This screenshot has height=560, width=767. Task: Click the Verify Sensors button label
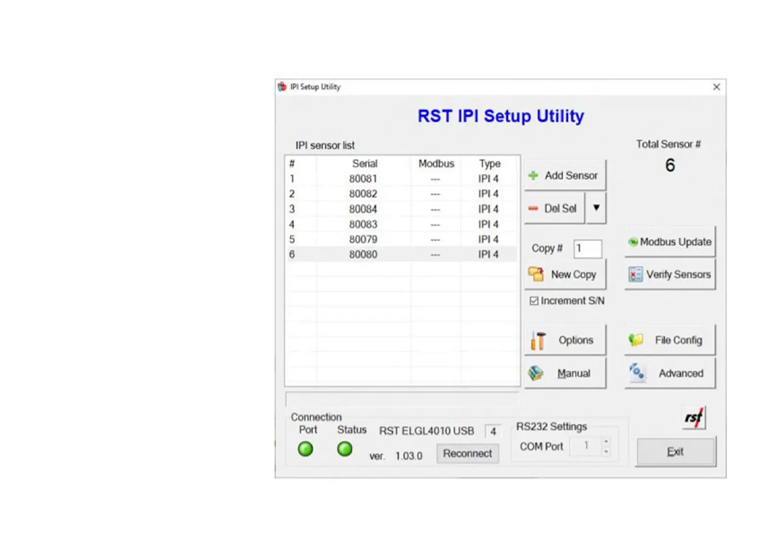678,274
